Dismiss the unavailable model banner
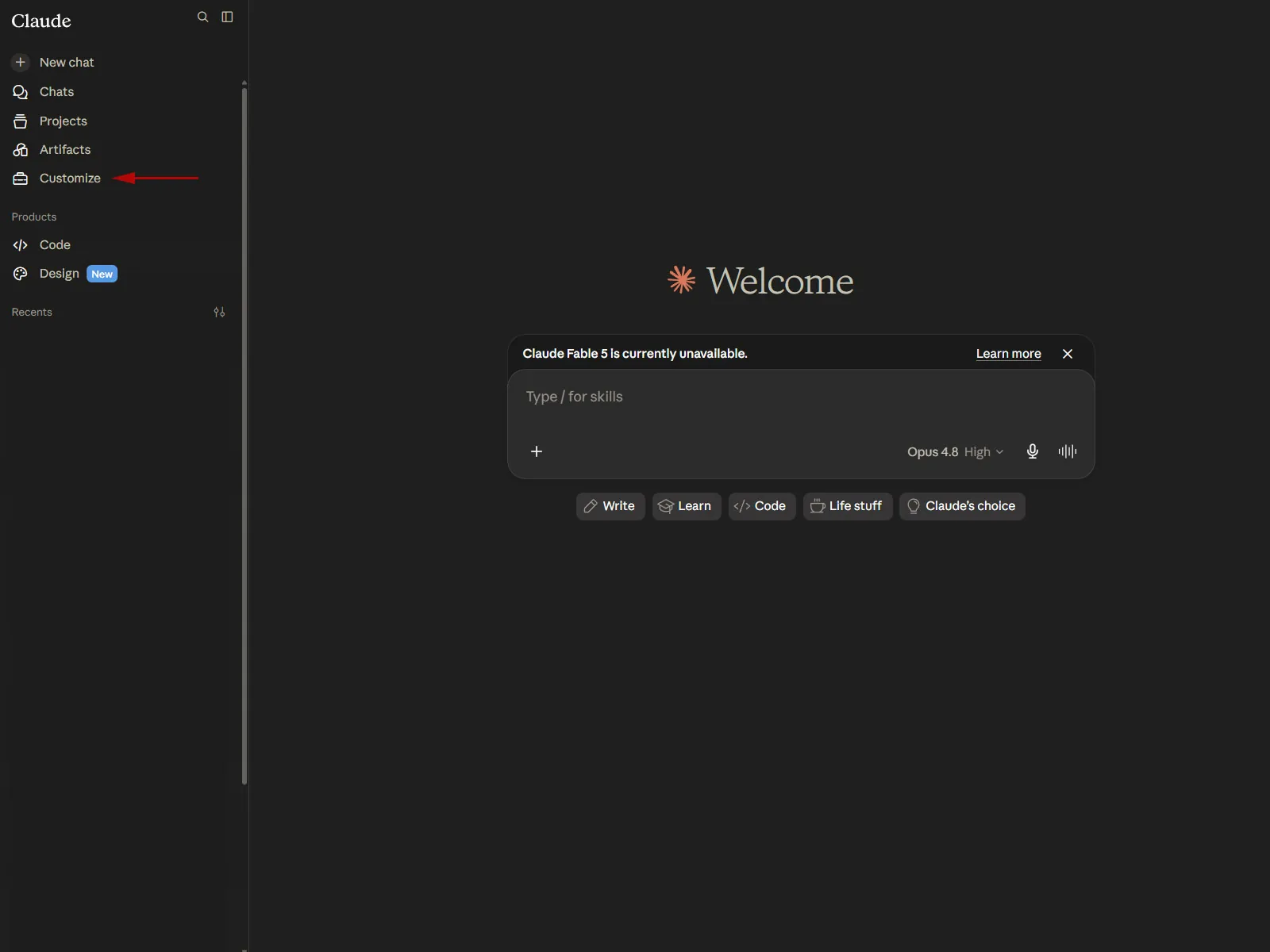 click(1068, 354)
